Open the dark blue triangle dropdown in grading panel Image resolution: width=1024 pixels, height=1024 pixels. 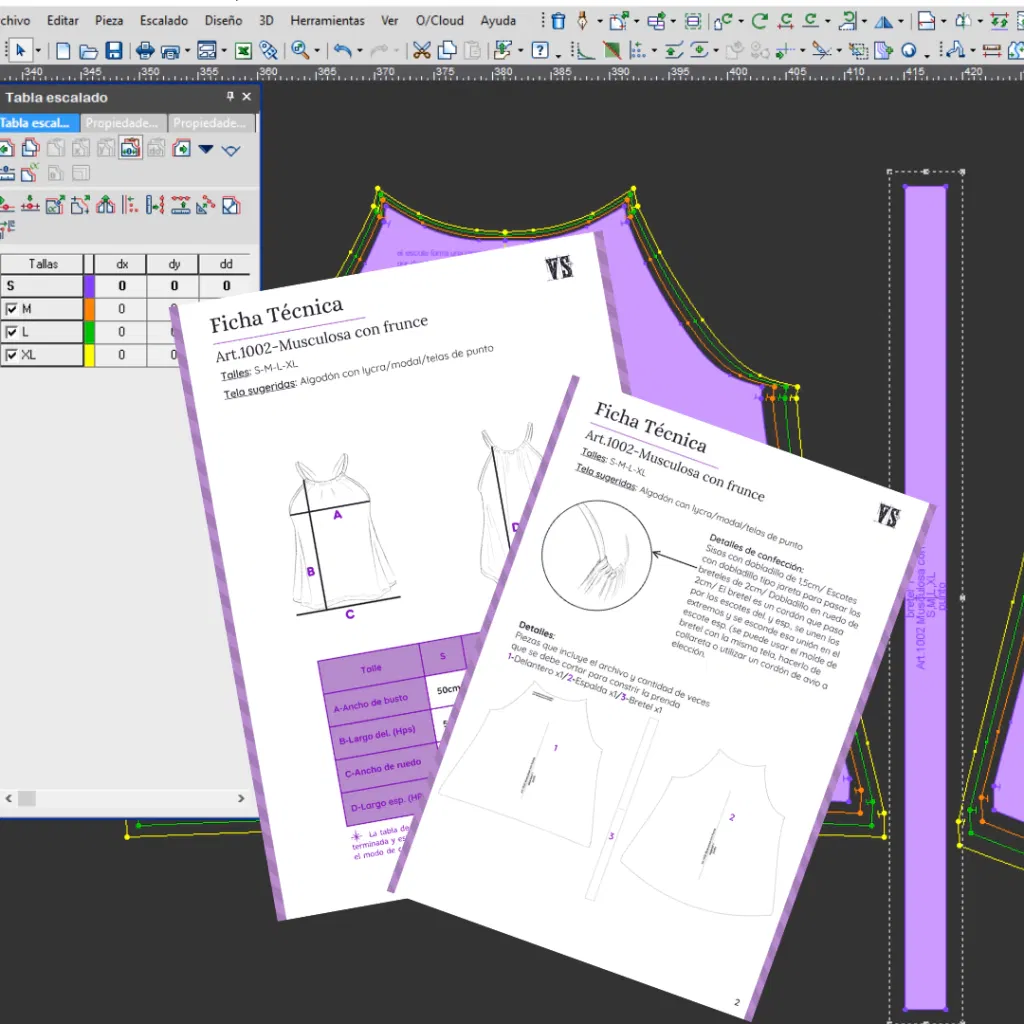tap(206, 149)
